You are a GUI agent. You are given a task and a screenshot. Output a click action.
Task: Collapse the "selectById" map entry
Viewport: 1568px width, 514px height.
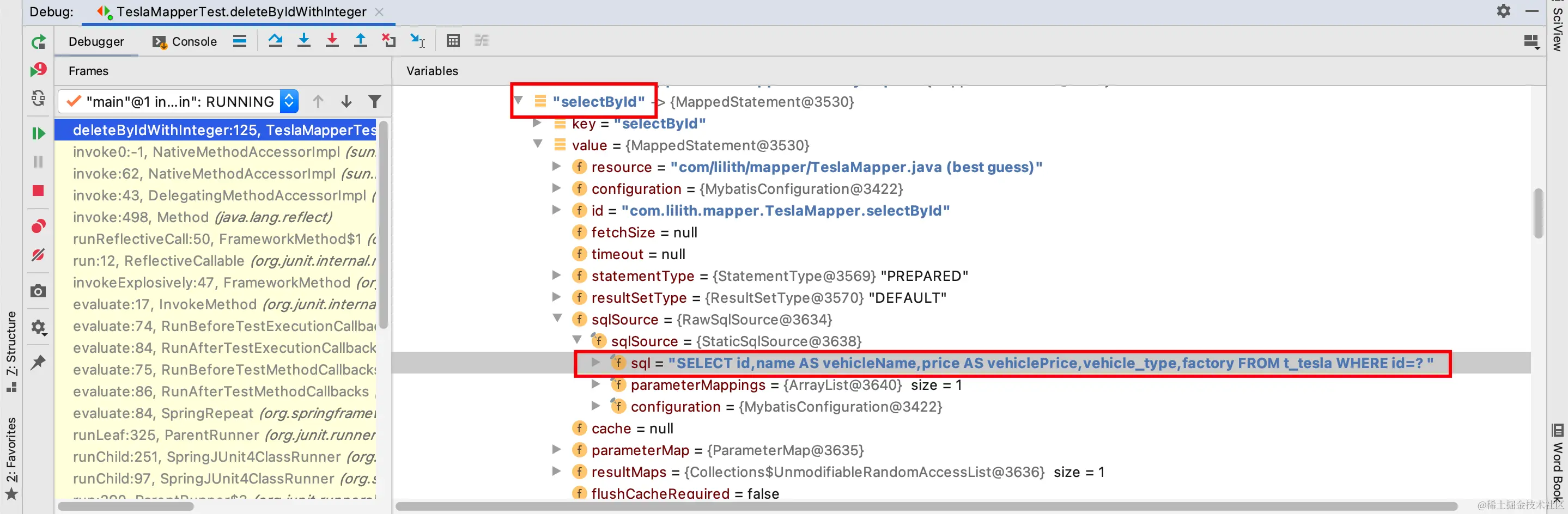coord(519,100)
